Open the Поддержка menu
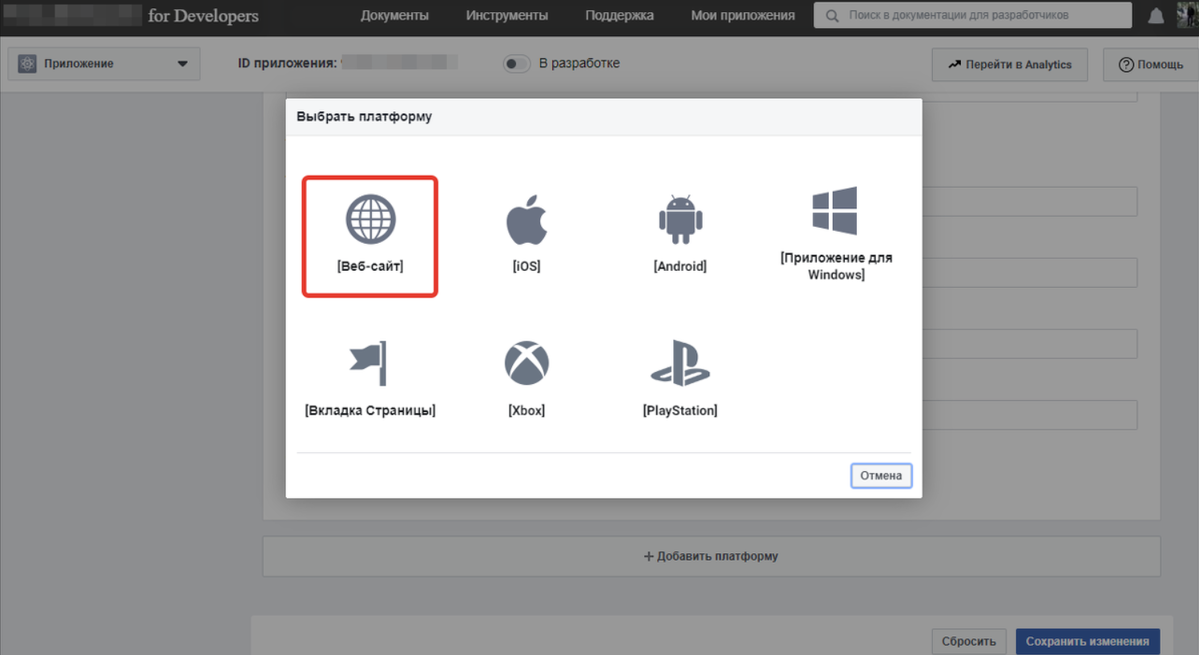The height and width of the screenshot is (655, 1199). (619, 16)
